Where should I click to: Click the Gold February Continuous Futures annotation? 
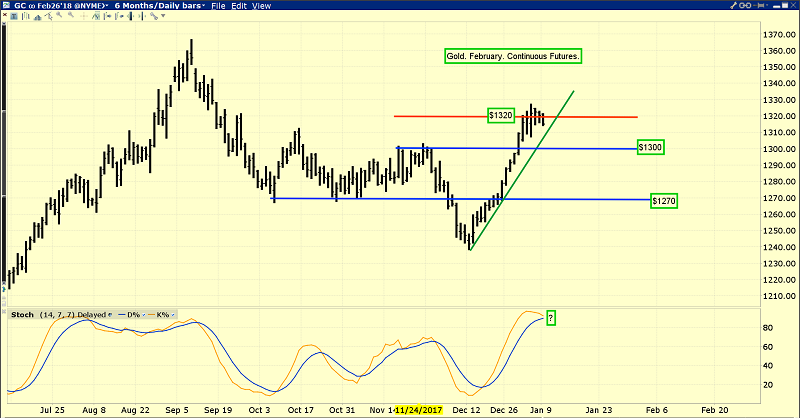click(x=514, y=56)
